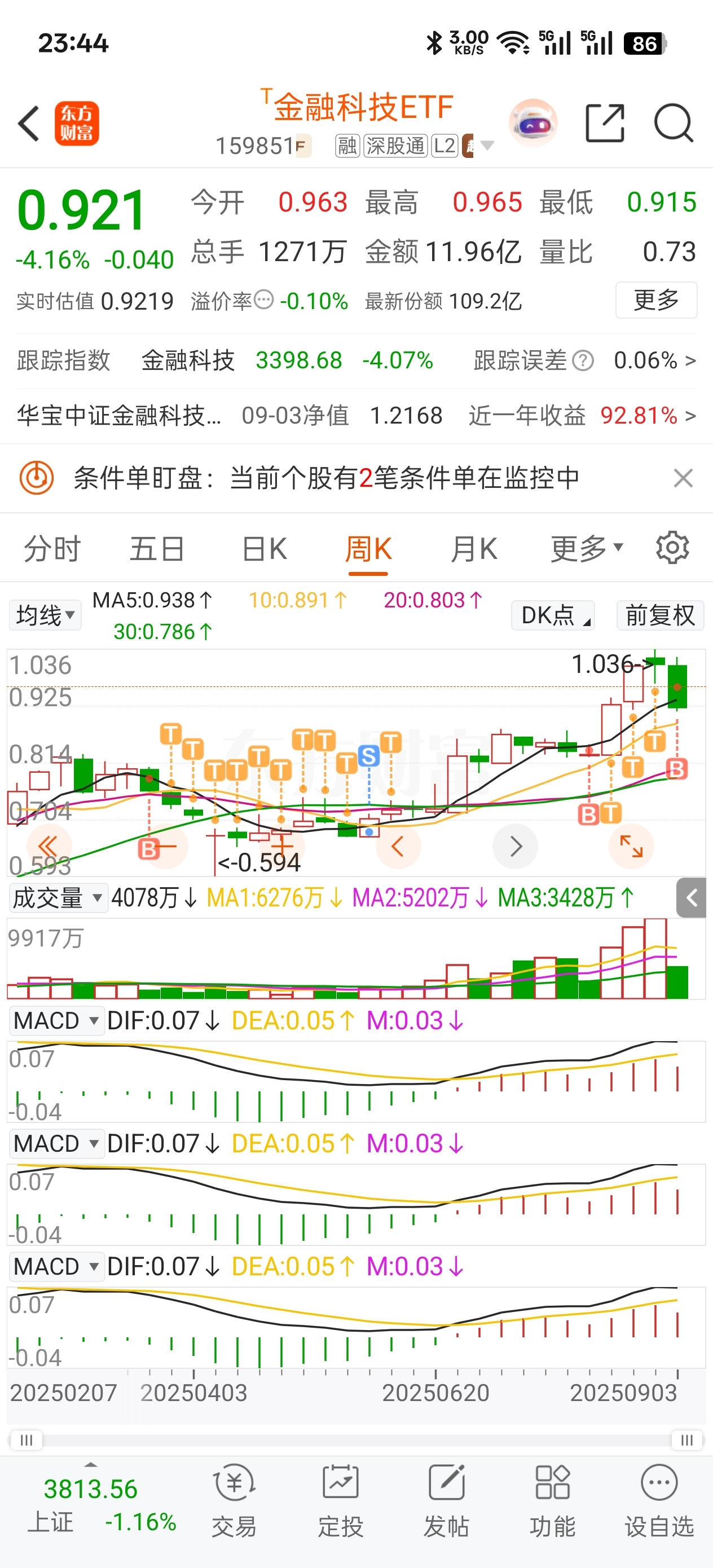This screenshot has width=713, height=1568.
Task: Select the 周K tab
Action: click(x=368, y=548)
